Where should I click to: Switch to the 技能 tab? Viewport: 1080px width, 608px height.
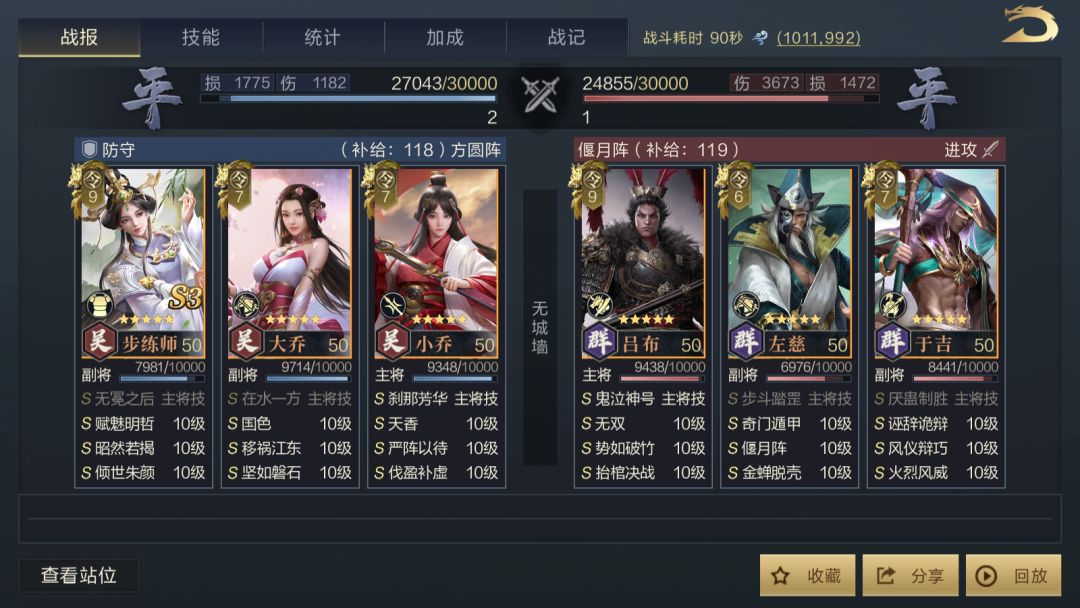[201, 37]
